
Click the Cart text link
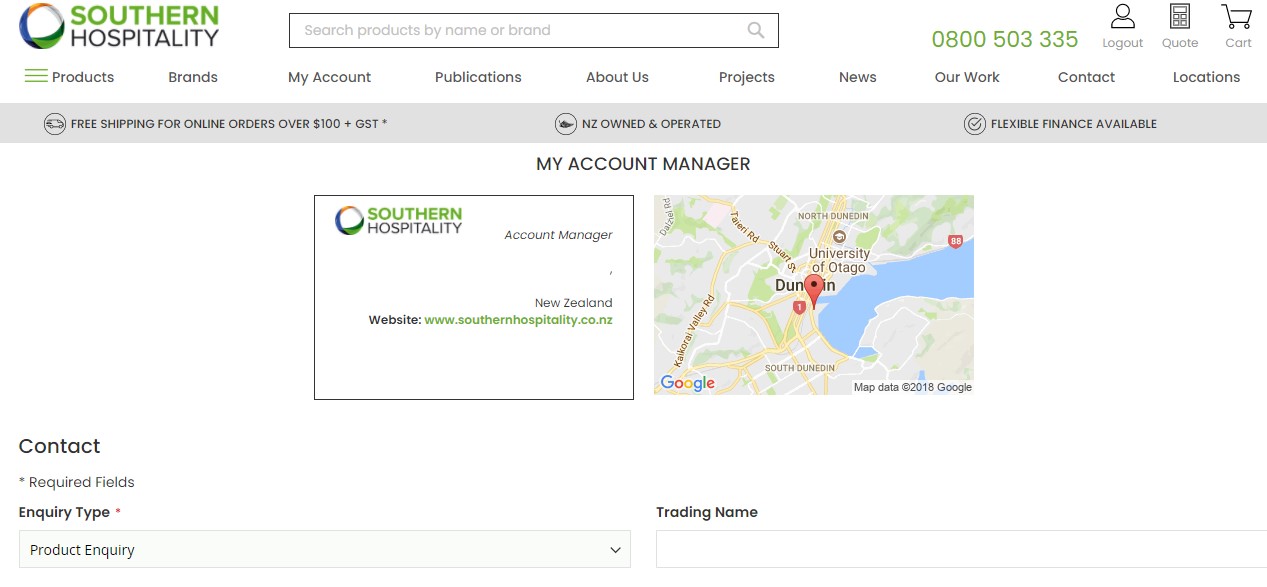tap(1238, 43)
